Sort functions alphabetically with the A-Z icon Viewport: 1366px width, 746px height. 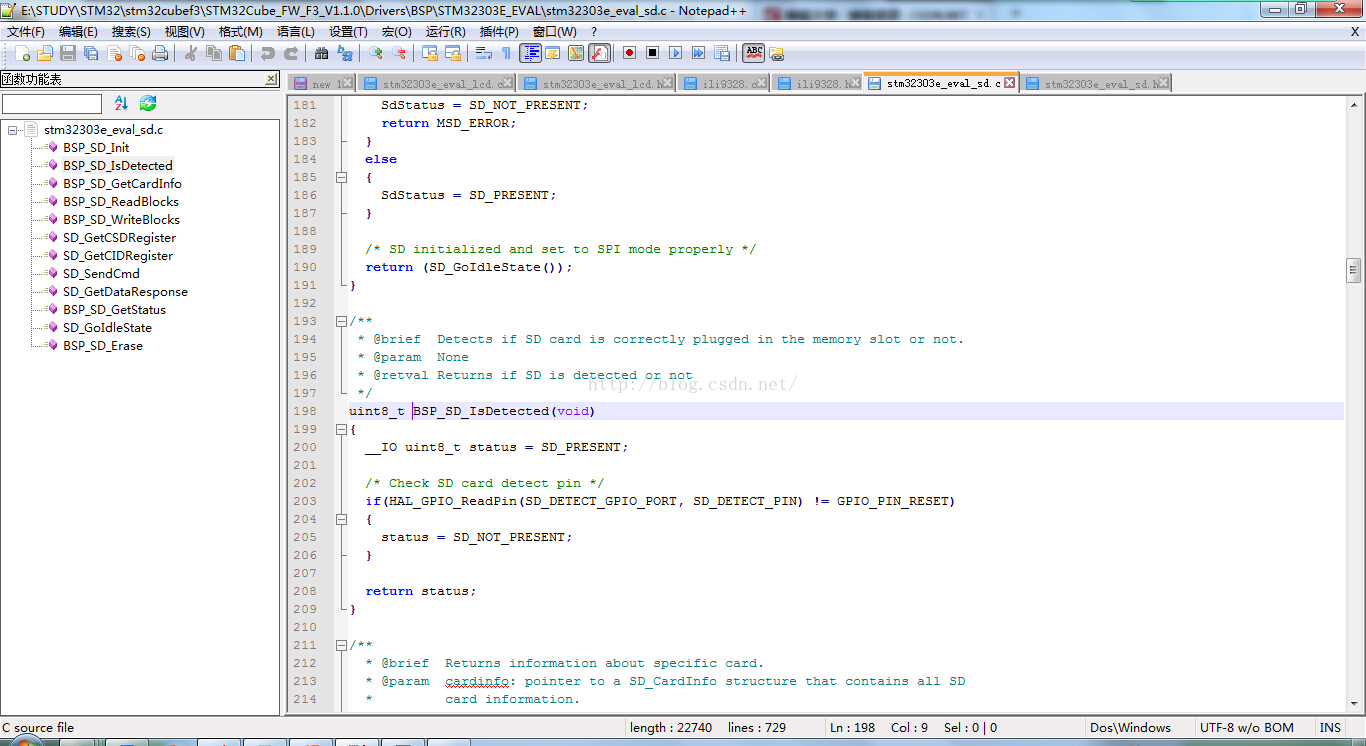tap(121, 103)
